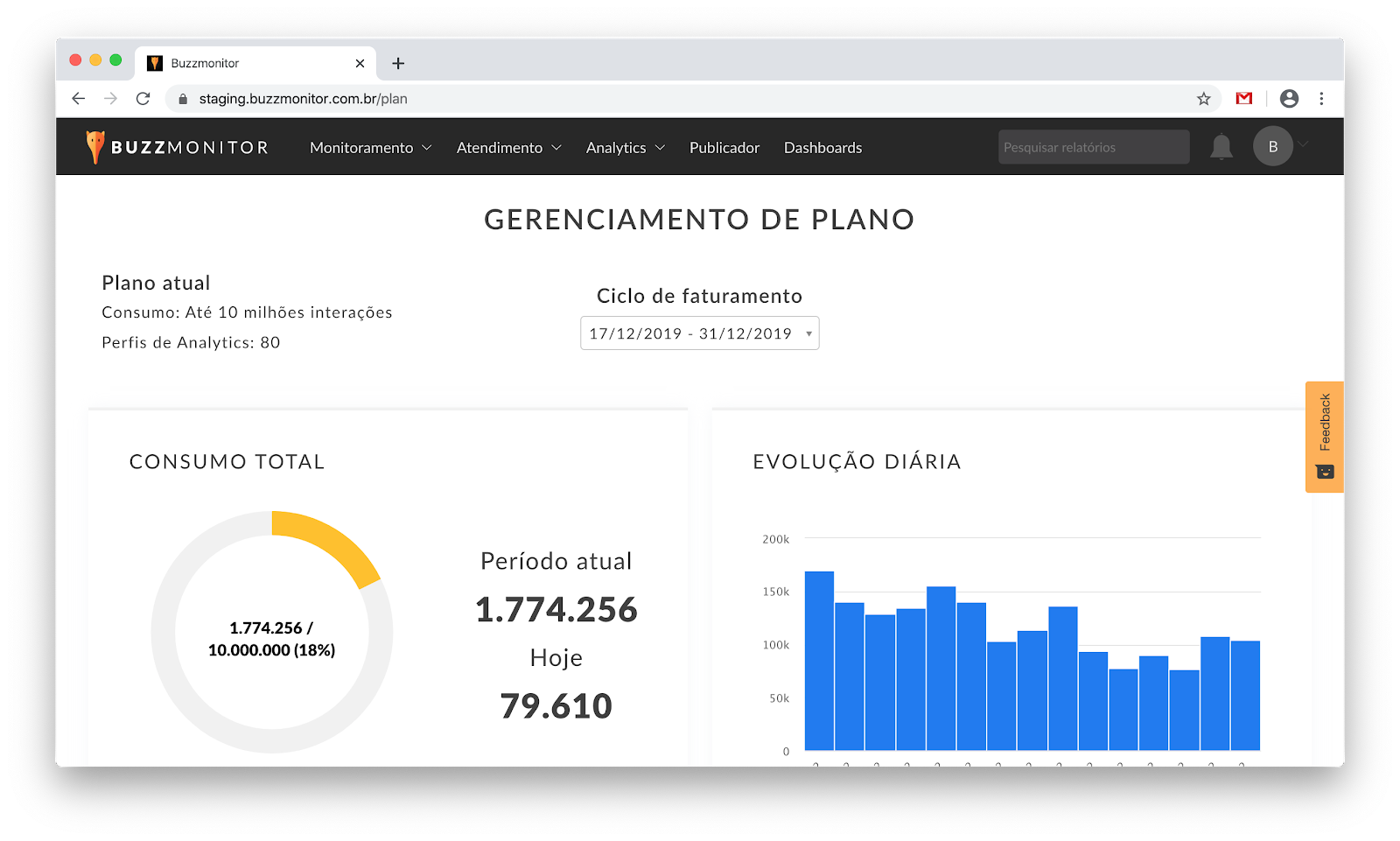The width and height of the screenshot is (1400, 841).
Task: Open Chrome's three-dot menu
Action: tap(1321, 99)
